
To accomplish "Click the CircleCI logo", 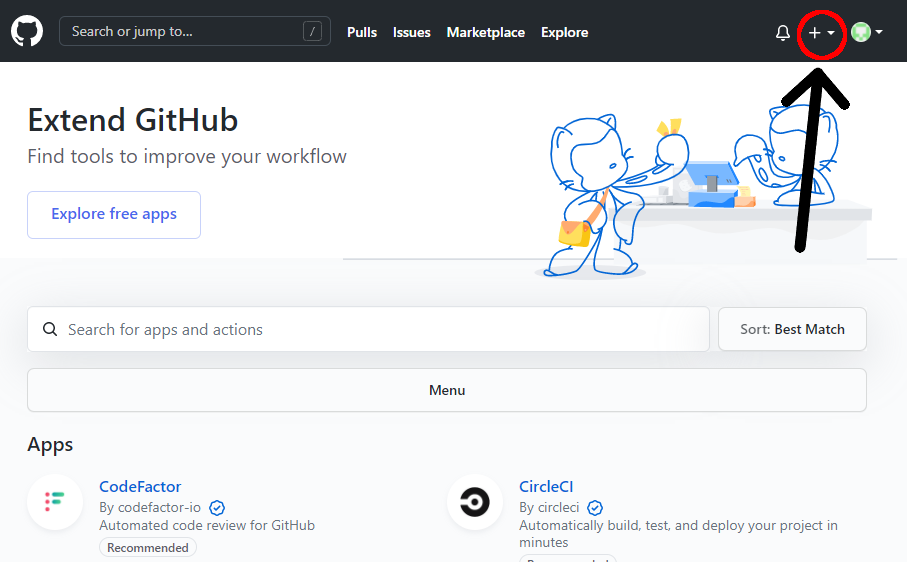I will tap(474, 502).
